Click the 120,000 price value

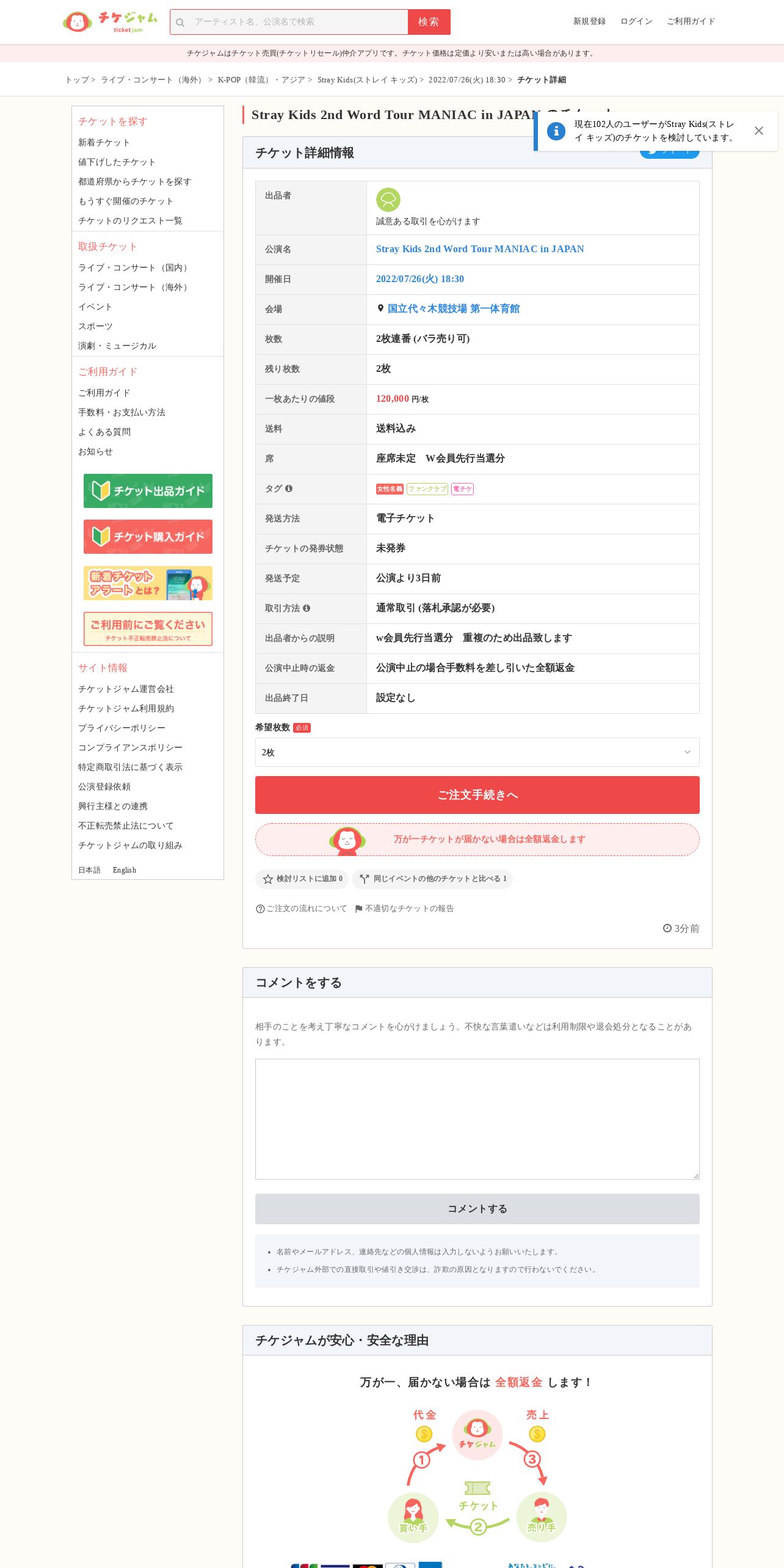coord(393,399)
